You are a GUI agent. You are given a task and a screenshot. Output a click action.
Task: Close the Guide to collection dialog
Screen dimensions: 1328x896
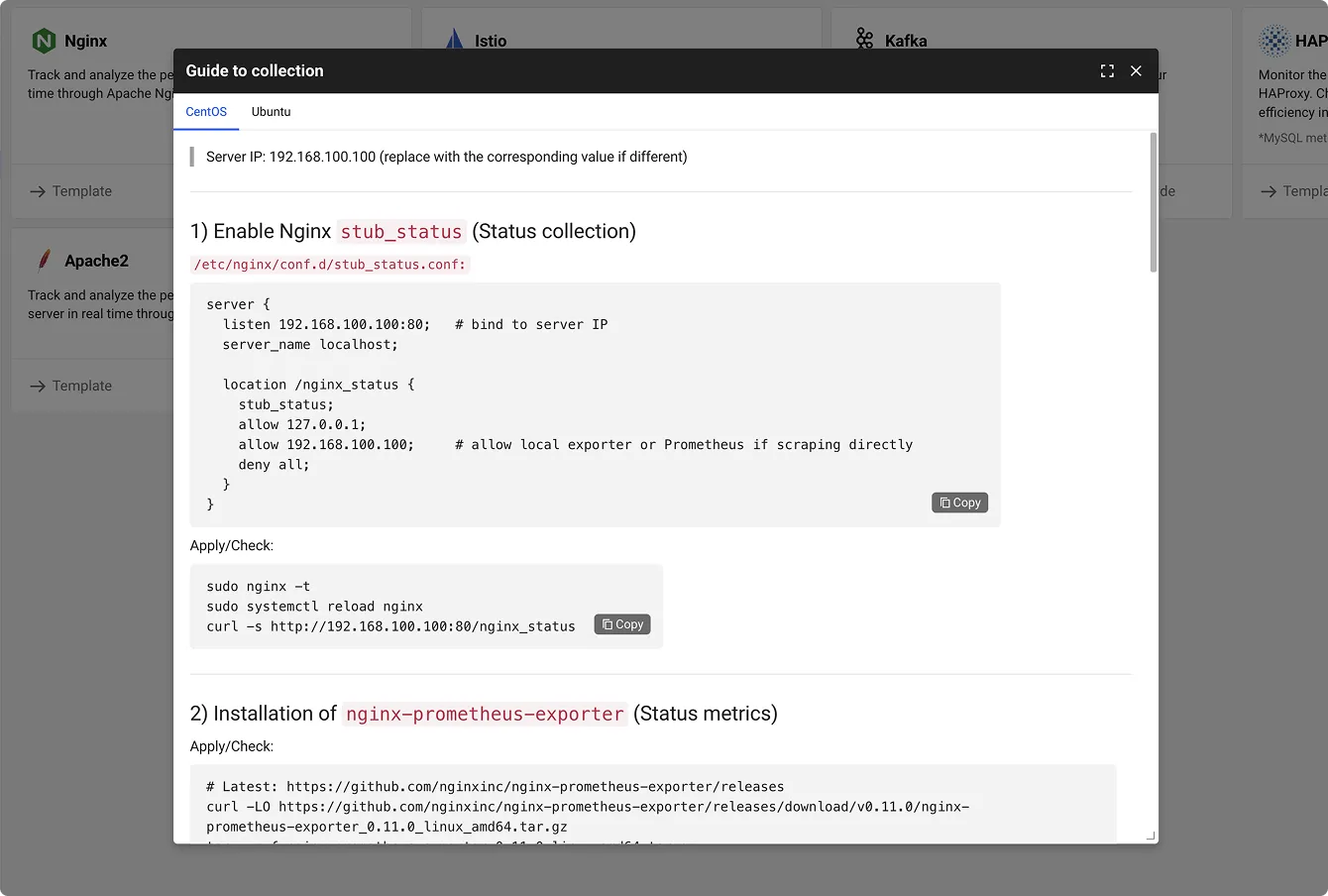(x=1136, y=71)
